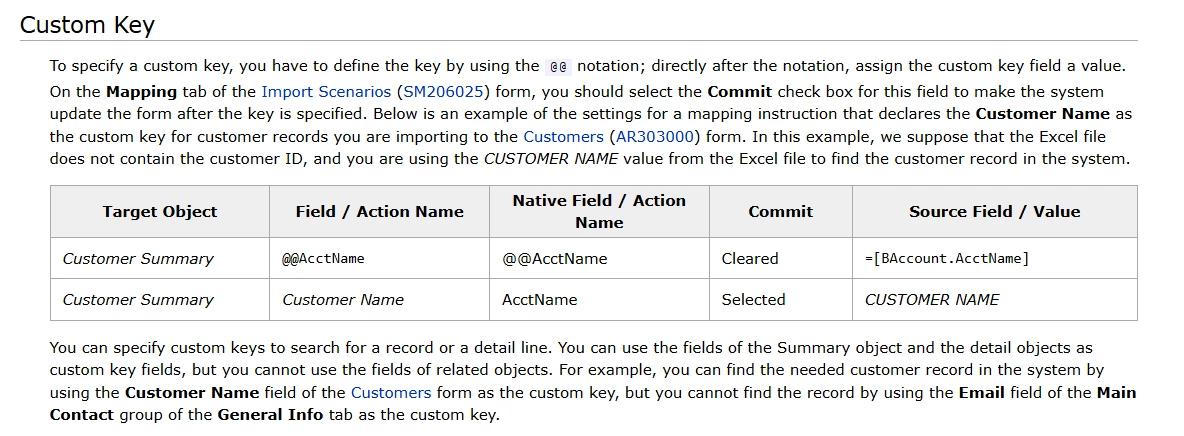Open the Import Scenarios link
This screenshot has height=436, width=1184.
(325, 92)
